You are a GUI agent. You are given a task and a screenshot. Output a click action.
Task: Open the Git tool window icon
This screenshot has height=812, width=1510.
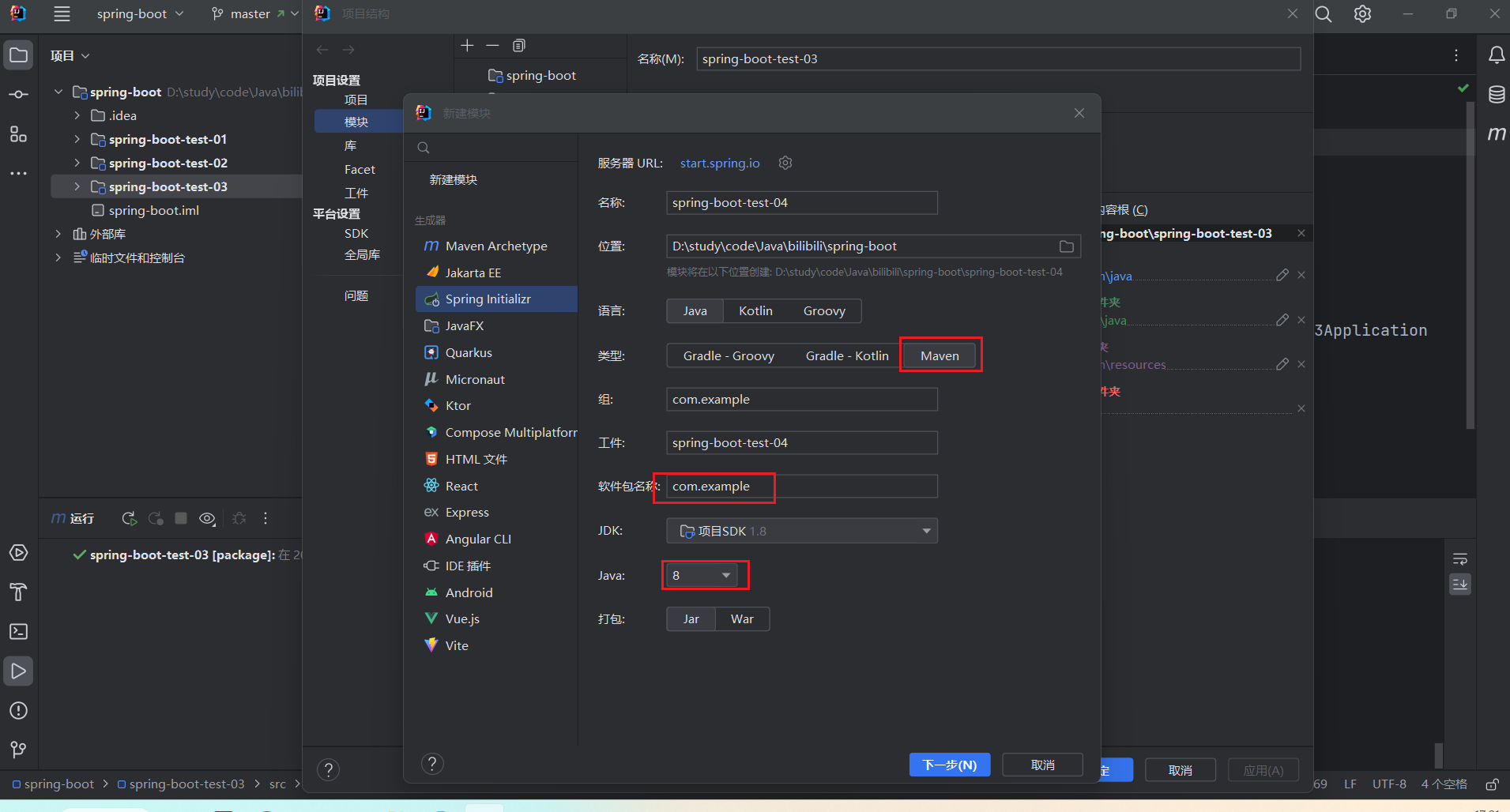tap(18, 750)
